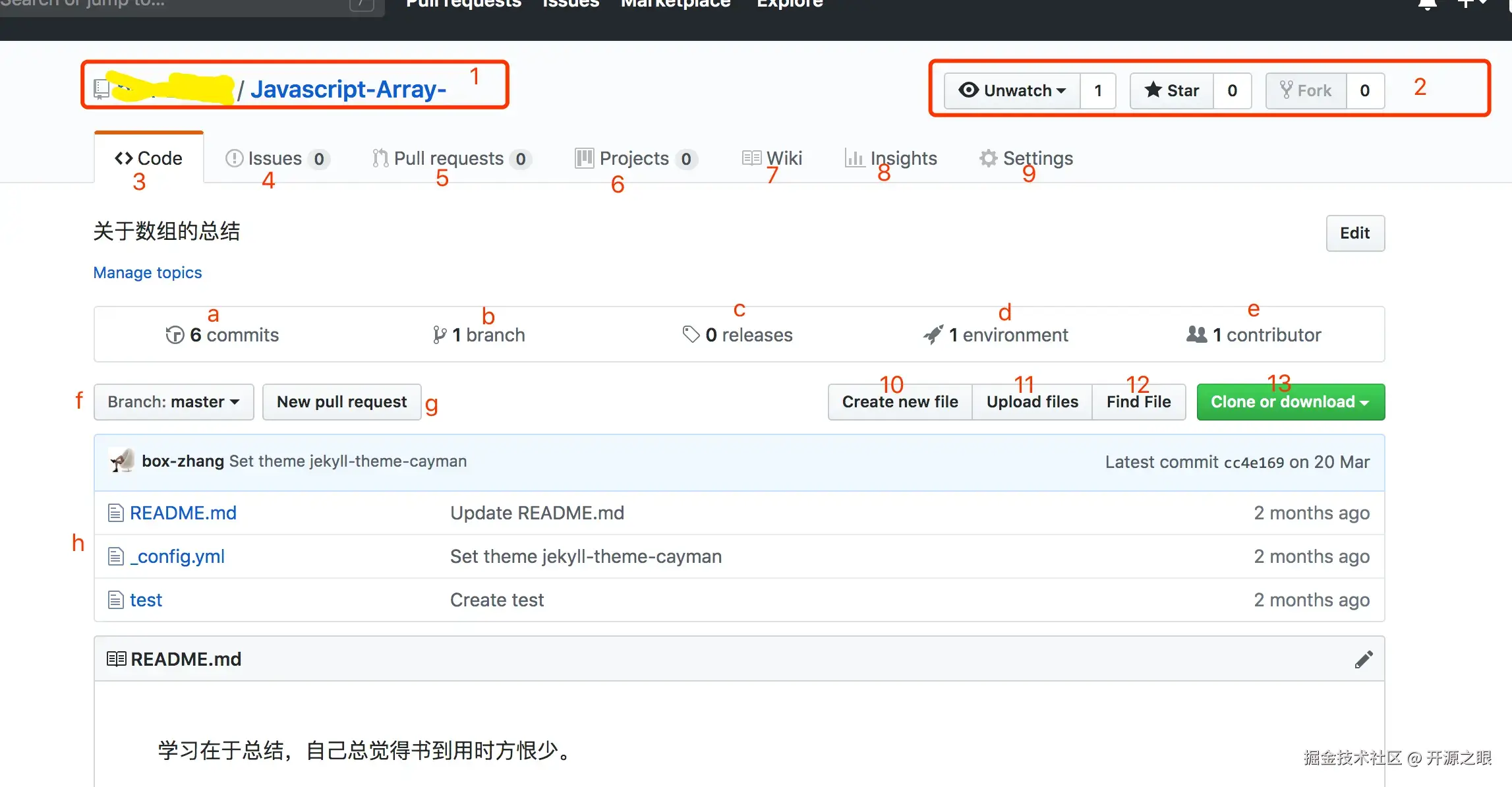Toggle the Unwatch button for the repository
Image resolution: width=1512 pixels, height=787 pixels.
point(1012,90)
